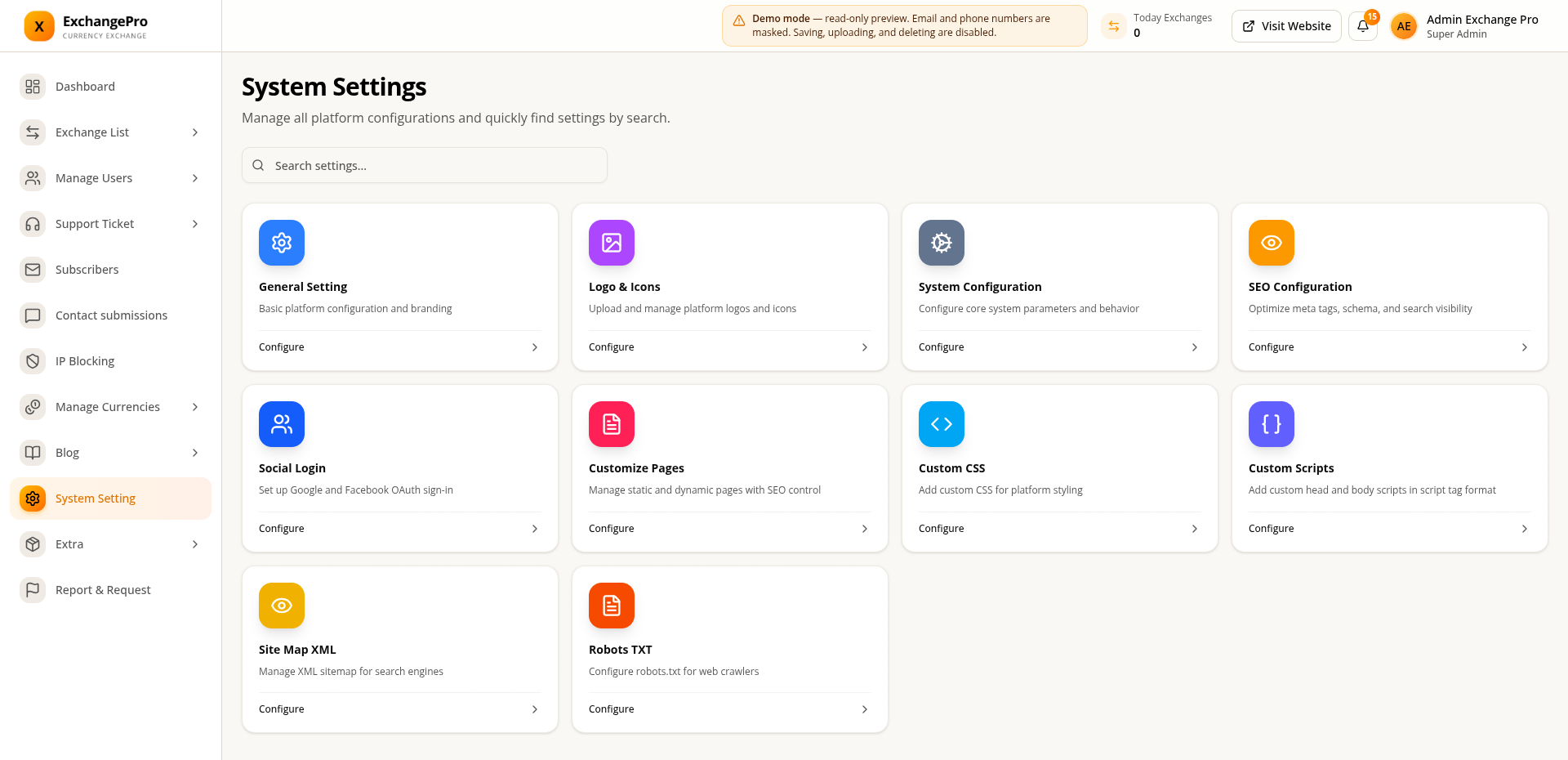Configure Social Login
Image resolution: width=1568 pixels, height=760 pixels.
pos(399,529)
